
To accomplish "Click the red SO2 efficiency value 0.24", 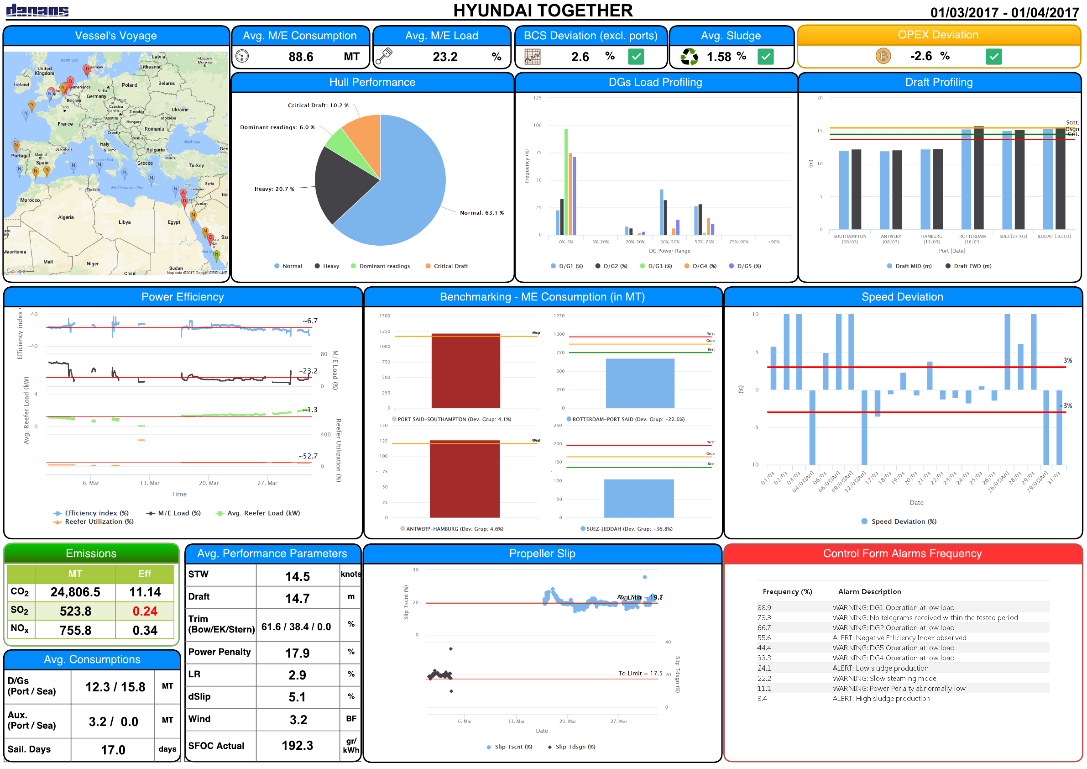I will point(145,611).
